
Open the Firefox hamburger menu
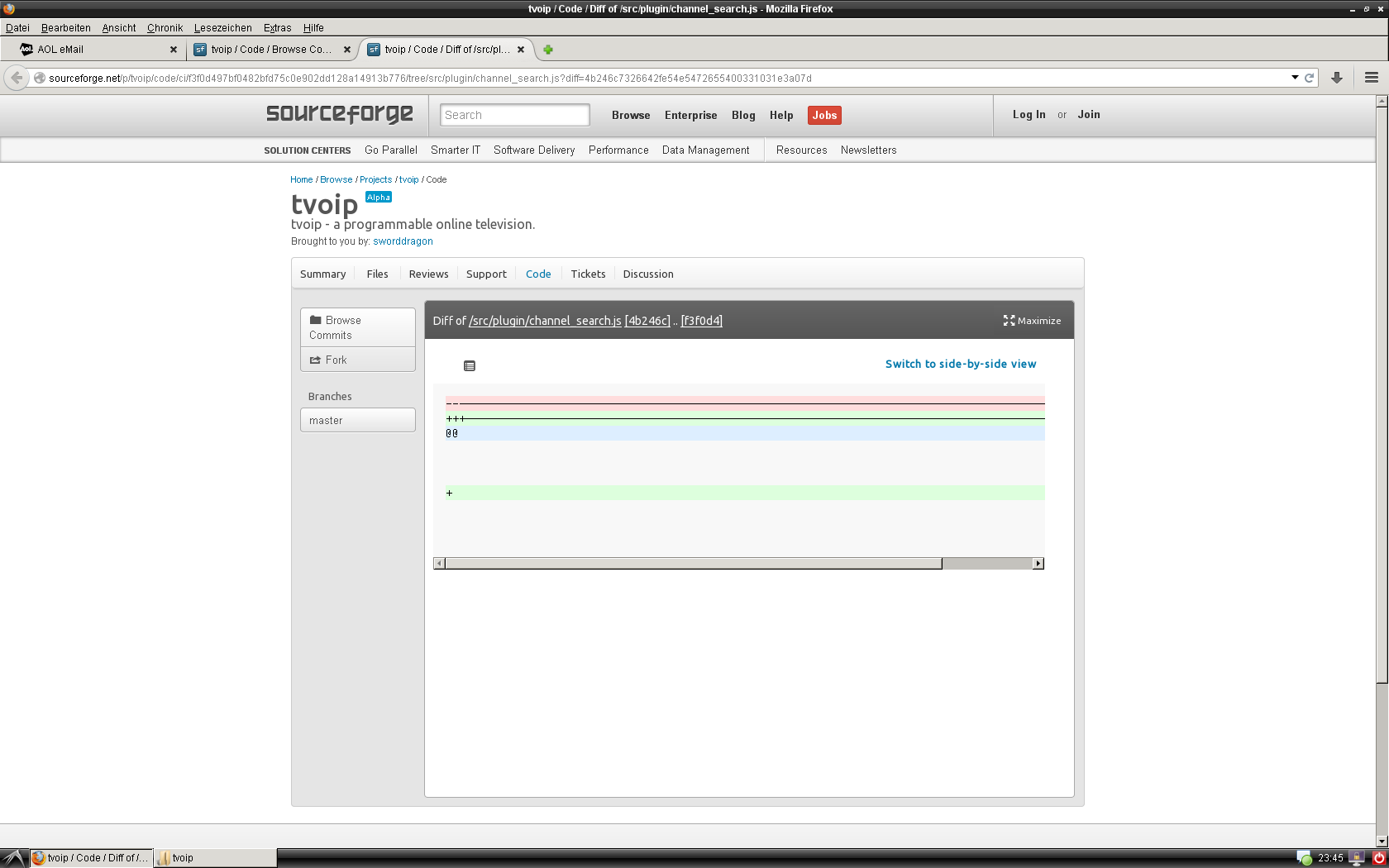coord(1372,78)
